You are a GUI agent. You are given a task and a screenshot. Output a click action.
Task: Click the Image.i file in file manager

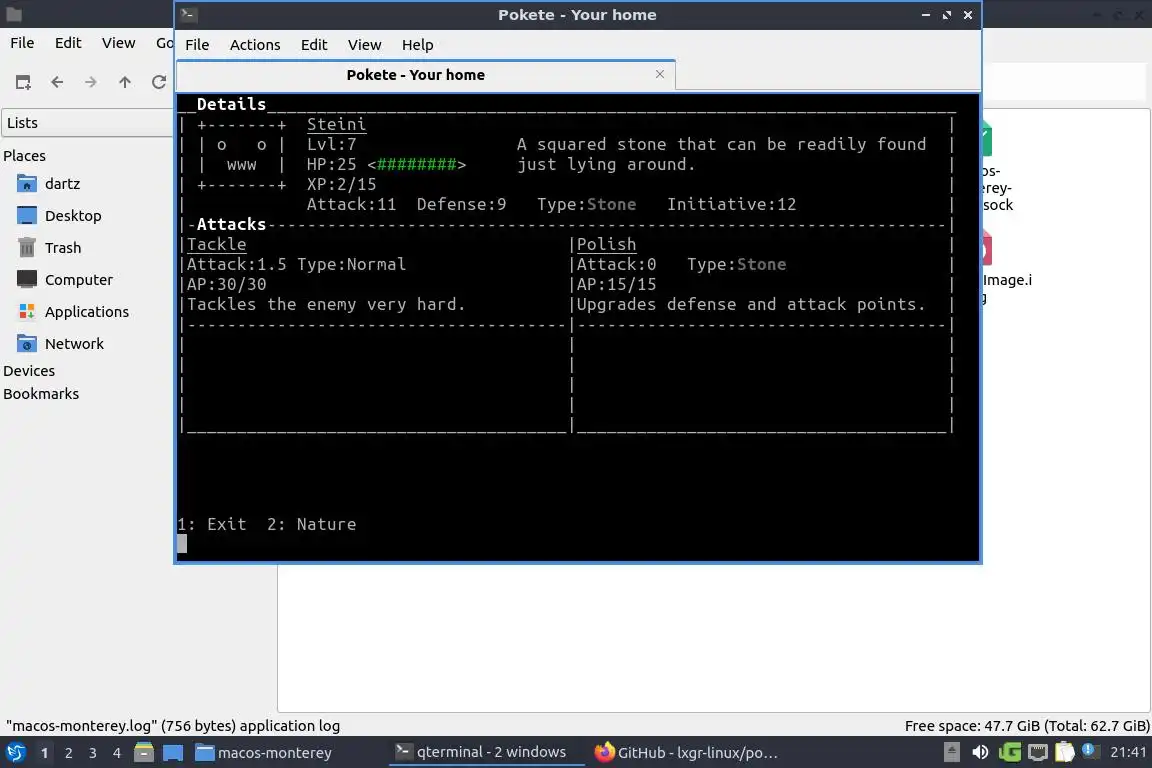pos(1007,279)
